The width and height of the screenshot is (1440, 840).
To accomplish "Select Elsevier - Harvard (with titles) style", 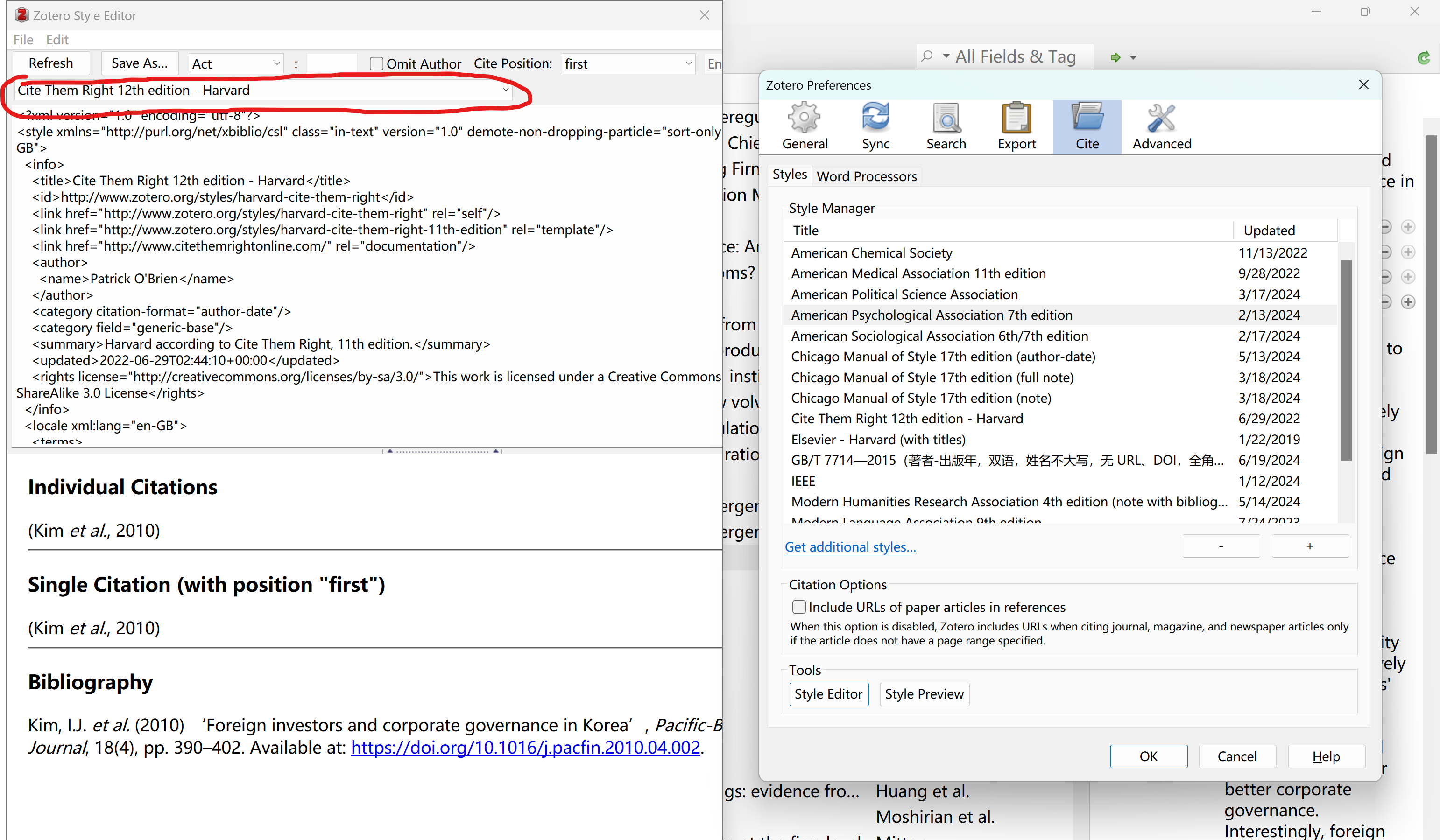I will (878, 439).
